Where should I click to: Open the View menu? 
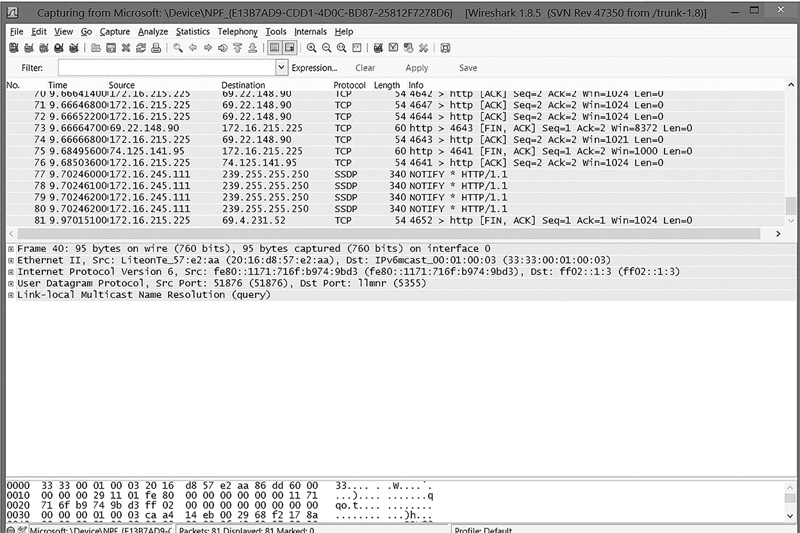63,32
